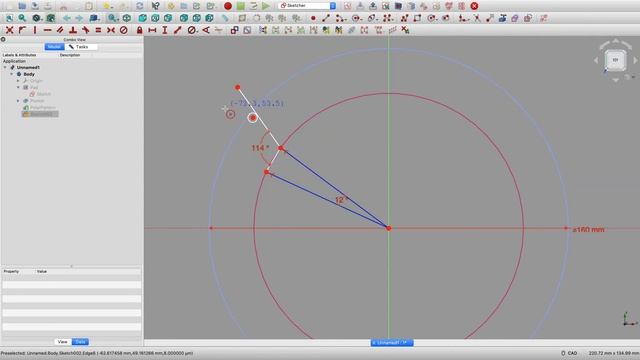Click the navigation cube face

click(616, 60)
